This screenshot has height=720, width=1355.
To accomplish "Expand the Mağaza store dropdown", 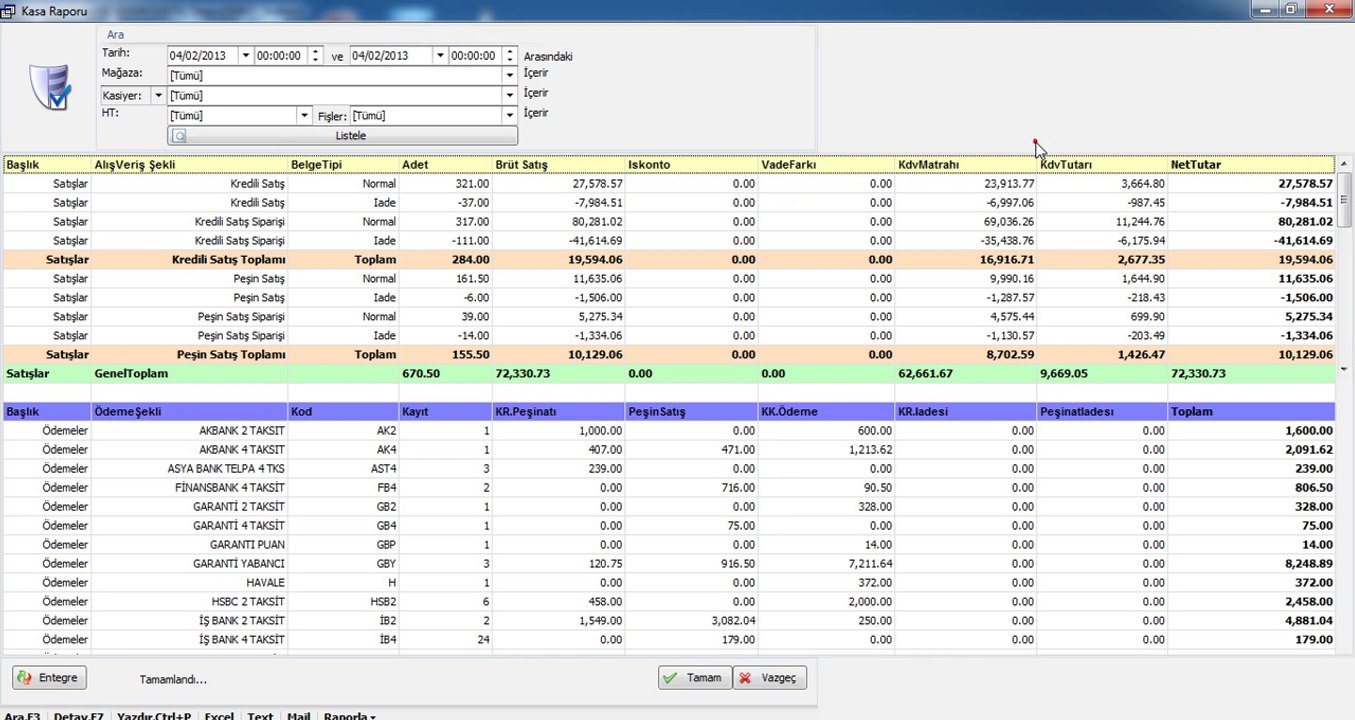I will [510, 75].
